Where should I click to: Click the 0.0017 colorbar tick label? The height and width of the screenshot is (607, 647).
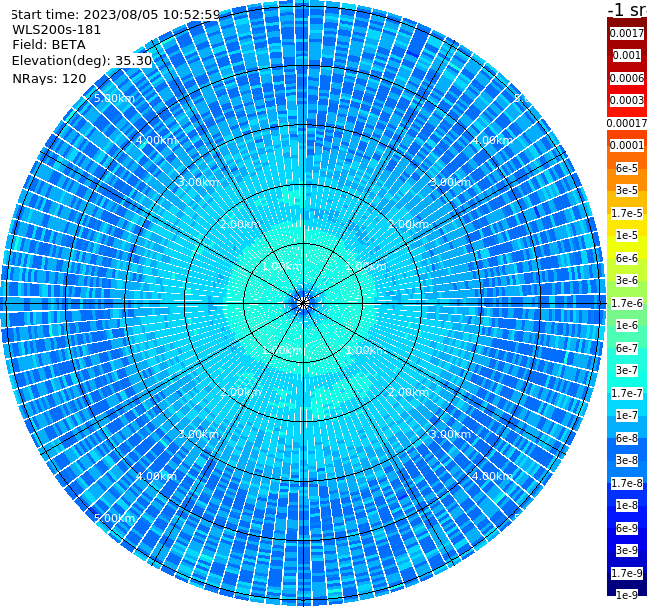627,33
